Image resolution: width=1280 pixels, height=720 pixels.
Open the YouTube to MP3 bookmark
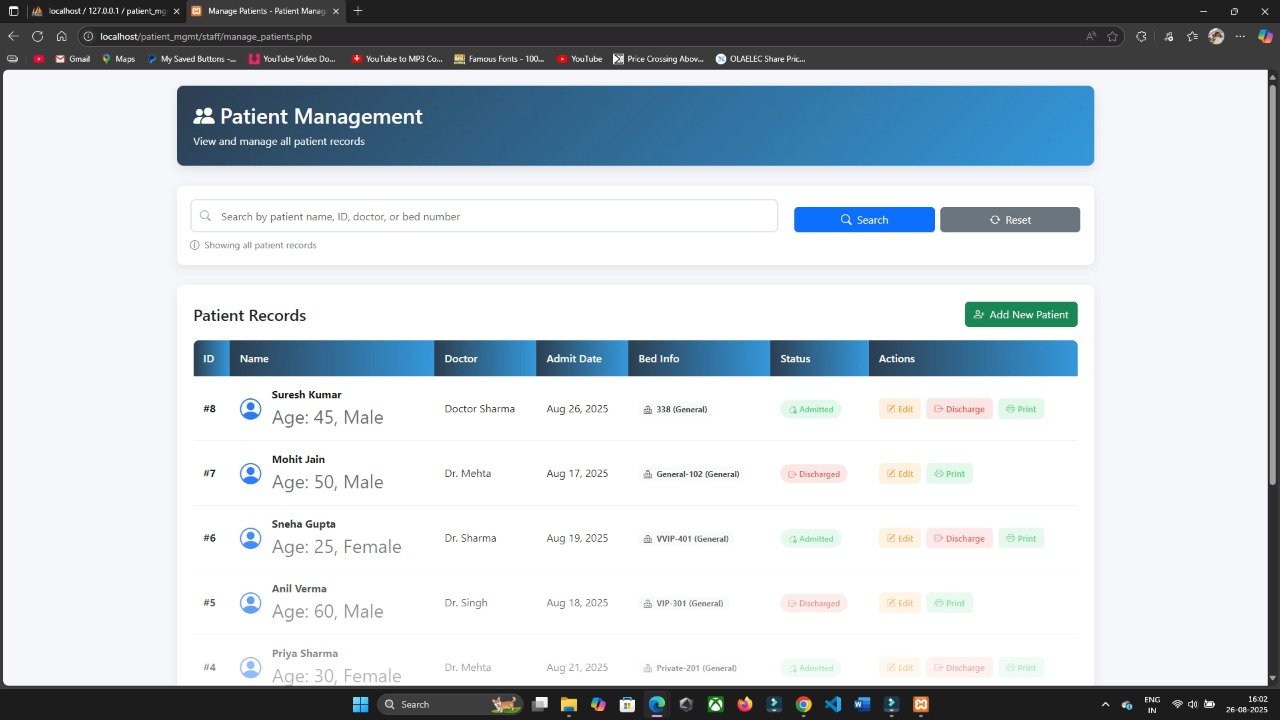397,59
